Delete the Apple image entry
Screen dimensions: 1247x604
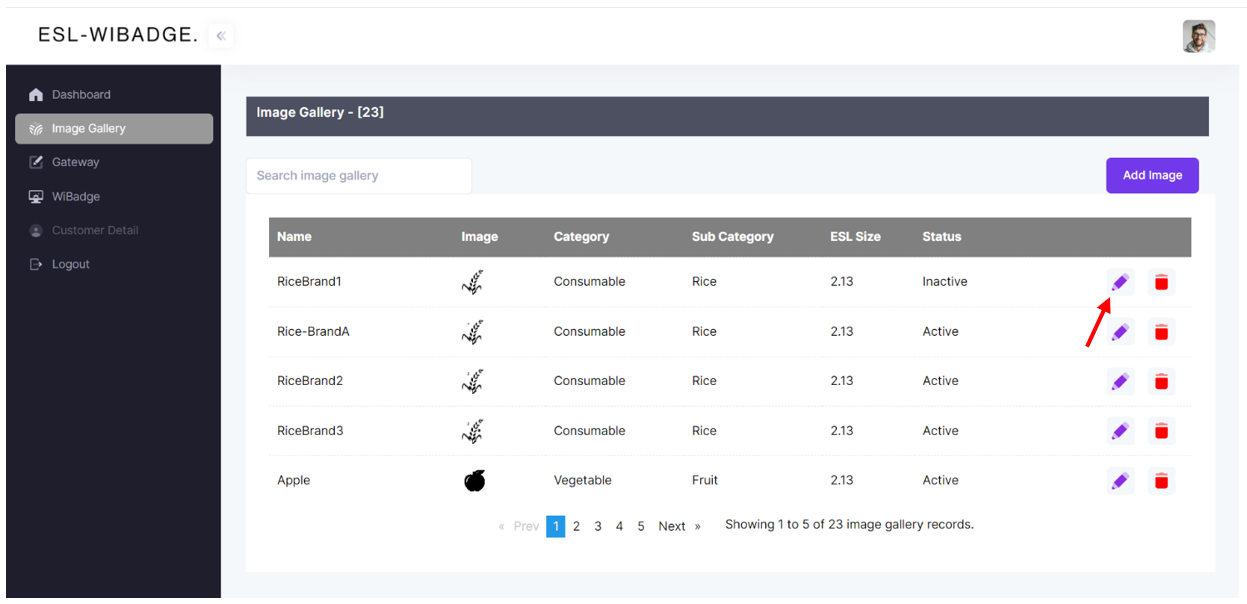(x=1161, y=481)
